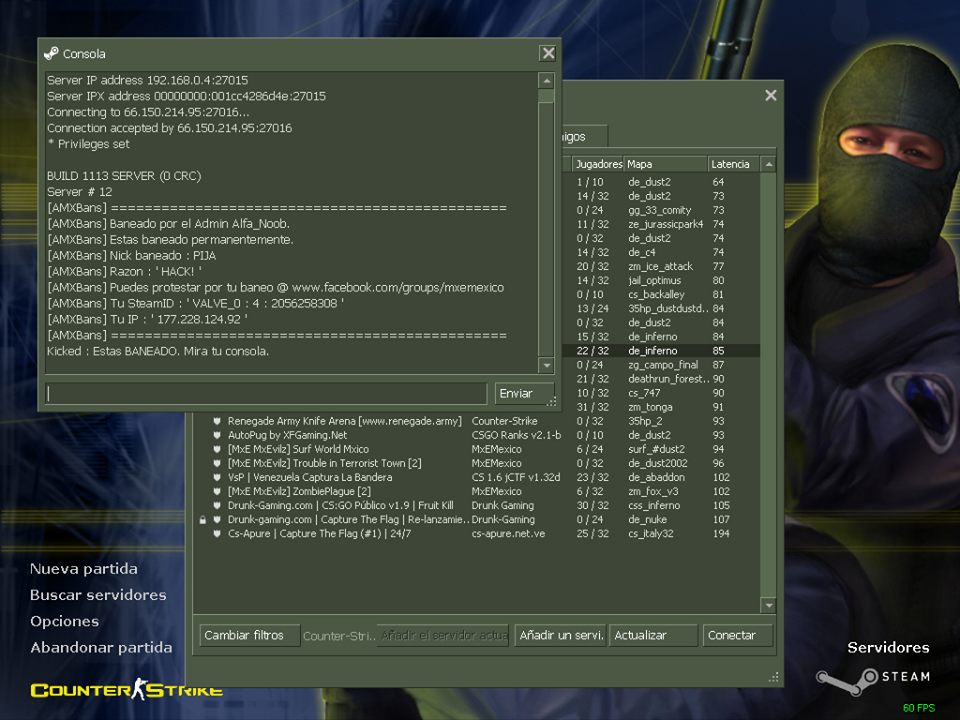This screenshot has width=960, height=720.
Task: Click the zm_tonga map row
Action: (661, 407)
